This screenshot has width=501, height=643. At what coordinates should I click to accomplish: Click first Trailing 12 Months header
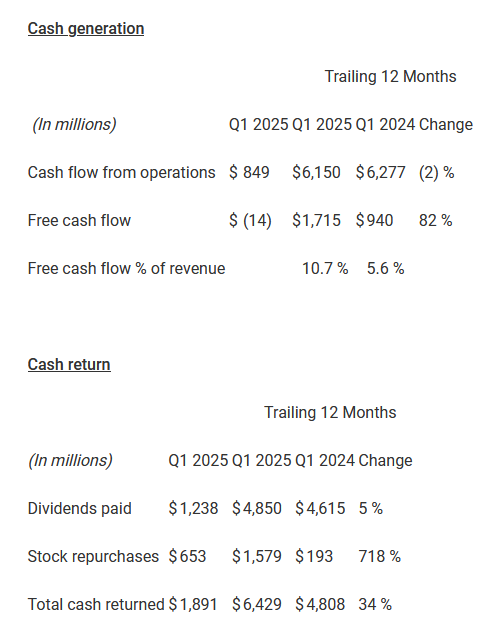(x=390, y=77)
